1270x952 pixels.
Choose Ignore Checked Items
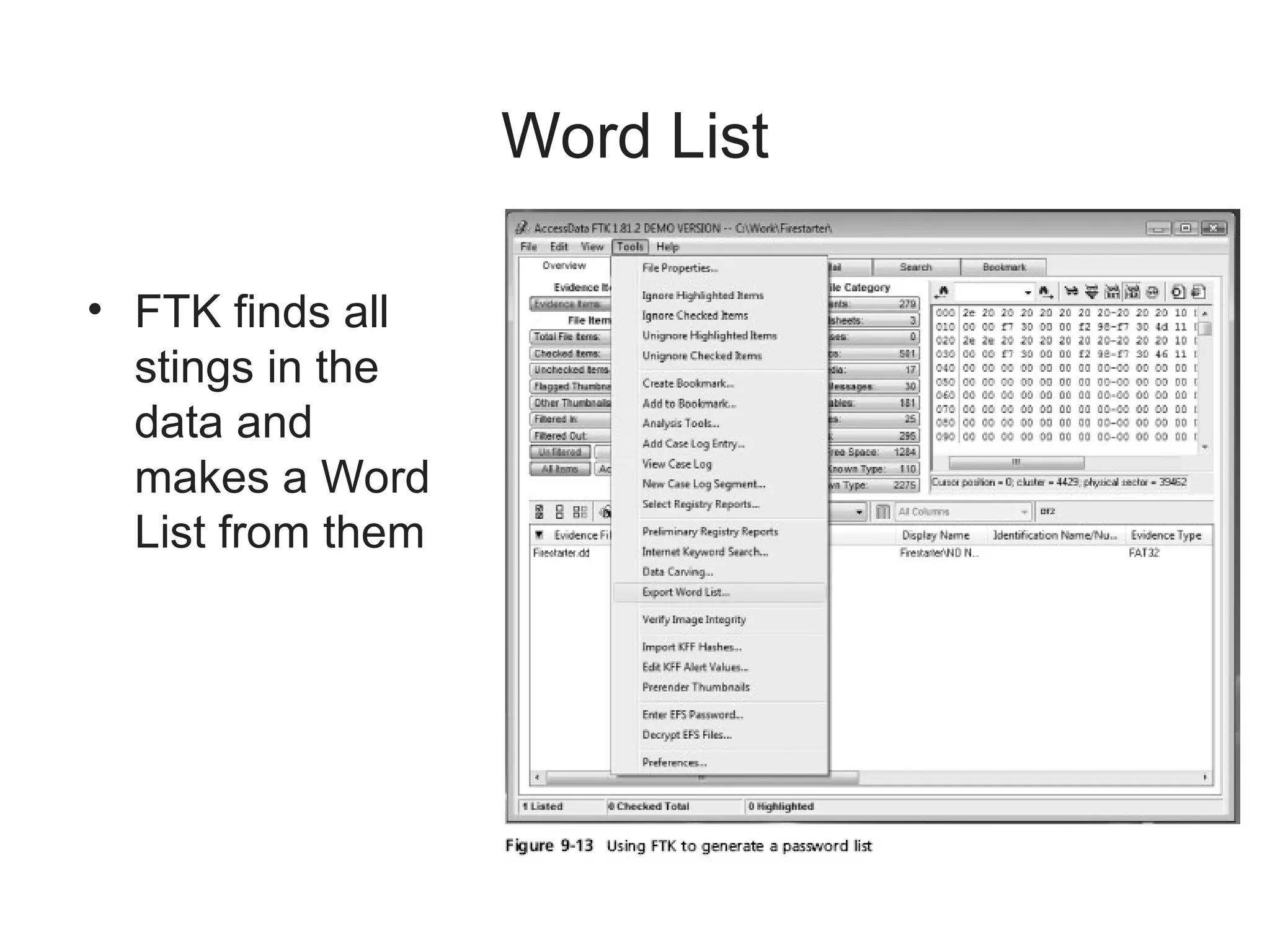[x=719, y=315]
